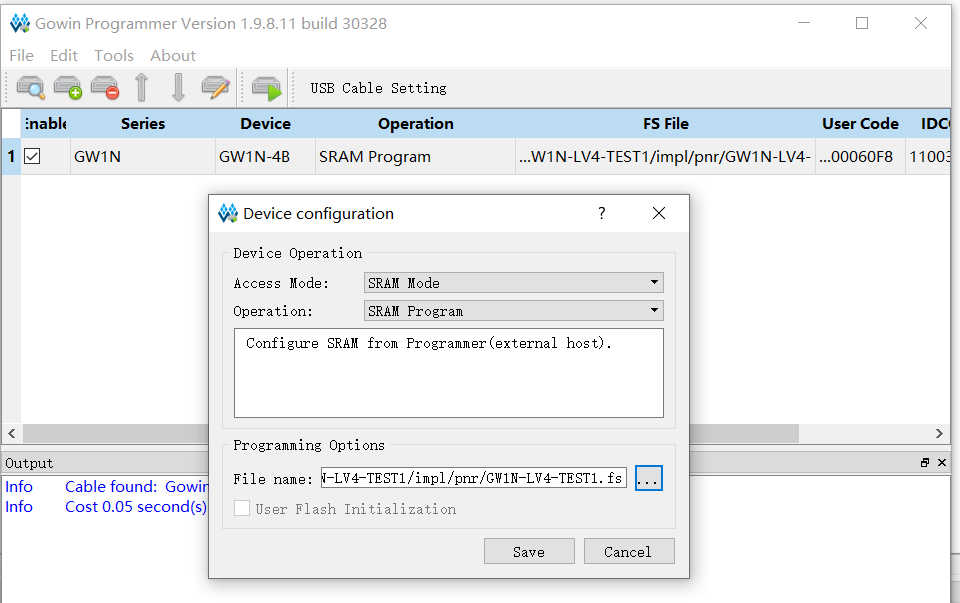Float the Output panel with its undock icon

pos(924,463)
